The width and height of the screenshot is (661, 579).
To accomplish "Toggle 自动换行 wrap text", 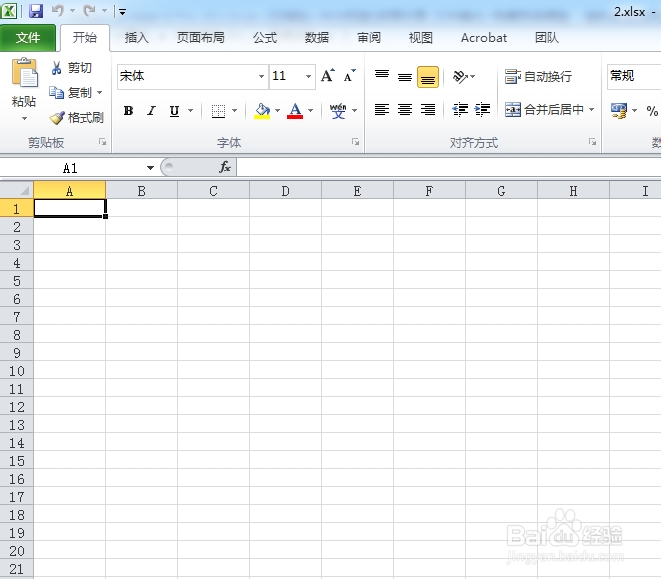I will (539, 77).
